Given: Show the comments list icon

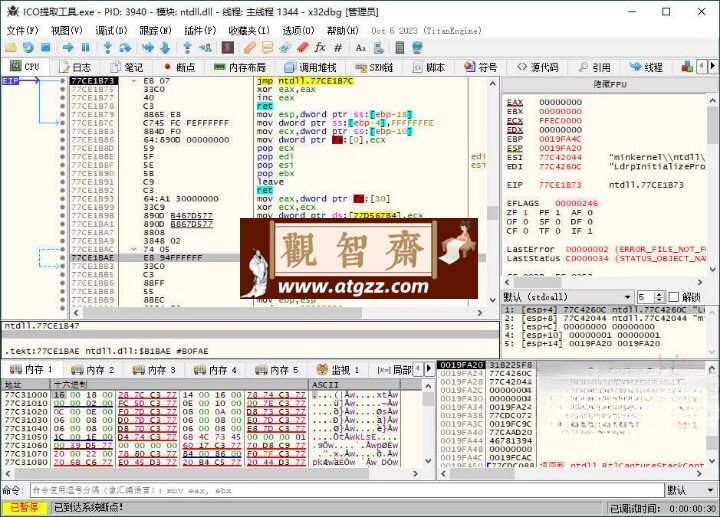Looking at the screenshot, I should tap(267, 47).
